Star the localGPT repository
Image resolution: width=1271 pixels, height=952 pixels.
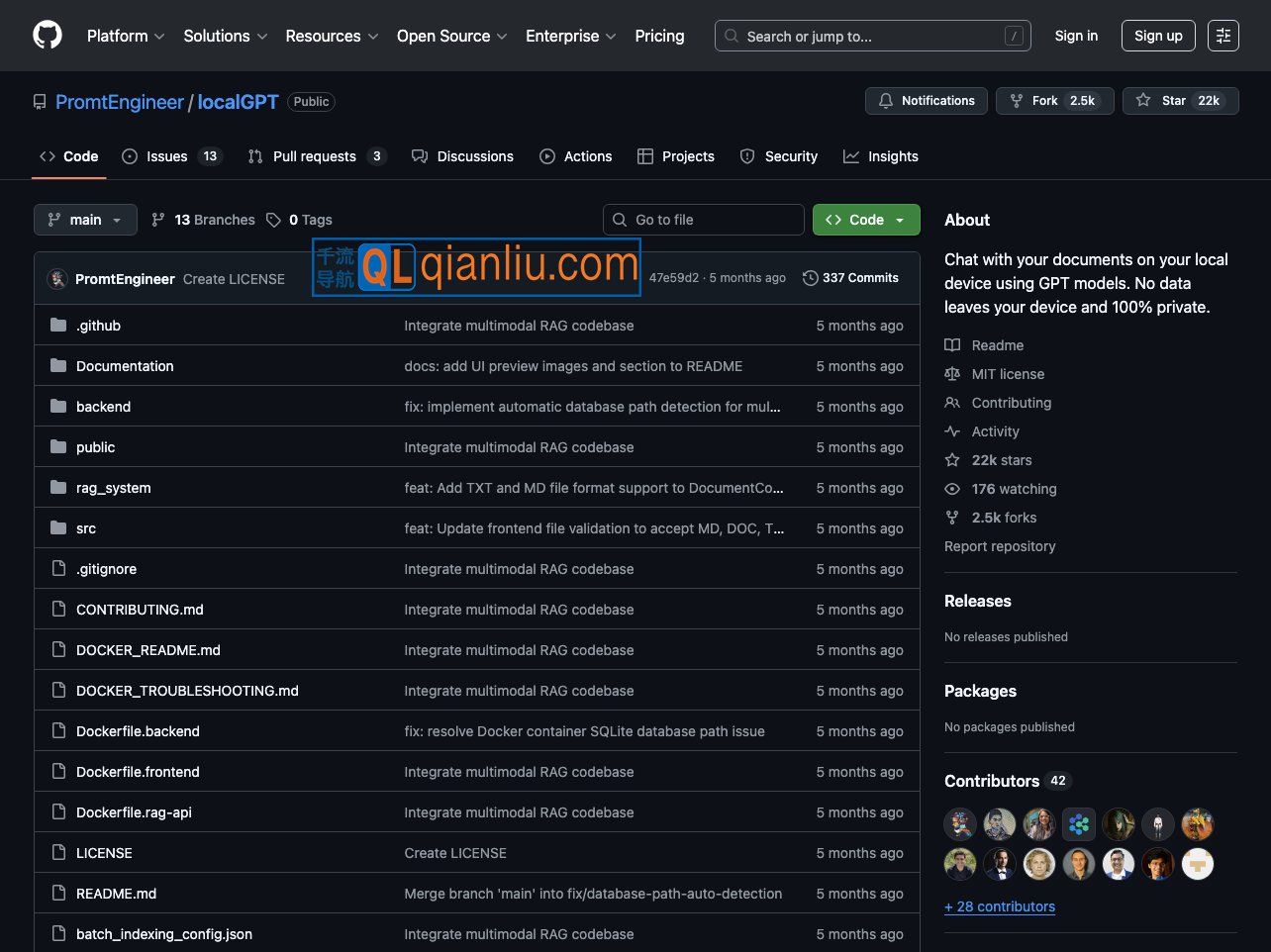(1180, 101)
